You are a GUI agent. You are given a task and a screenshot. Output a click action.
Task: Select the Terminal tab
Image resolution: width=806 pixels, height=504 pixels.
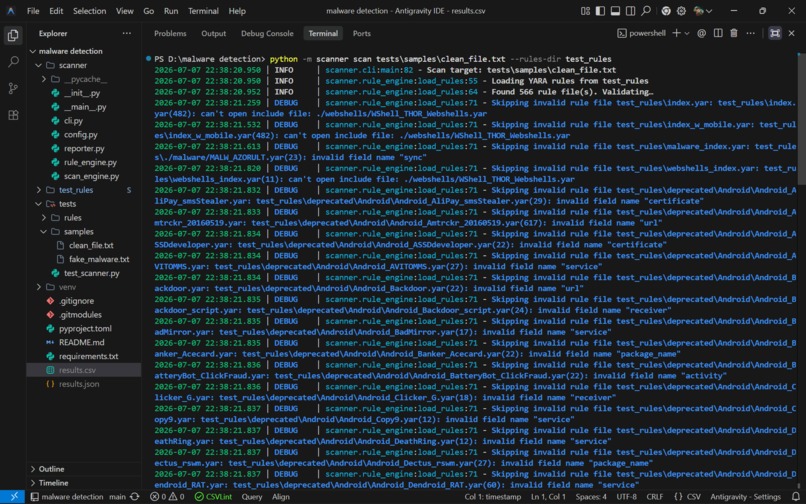pyautogui.click(x=323, y=33)
